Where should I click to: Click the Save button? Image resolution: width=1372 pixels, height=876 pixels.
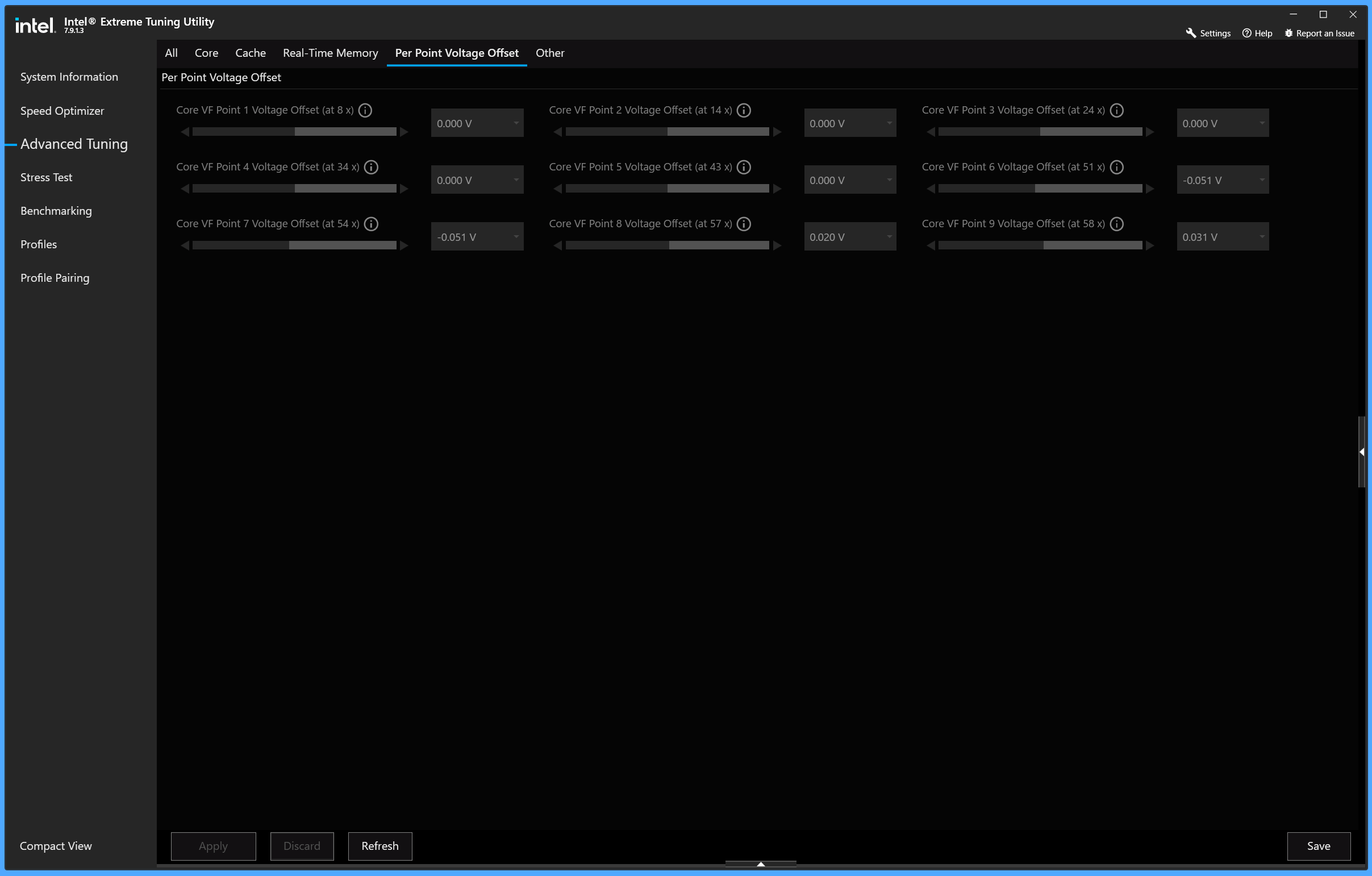click(1319, 846)
